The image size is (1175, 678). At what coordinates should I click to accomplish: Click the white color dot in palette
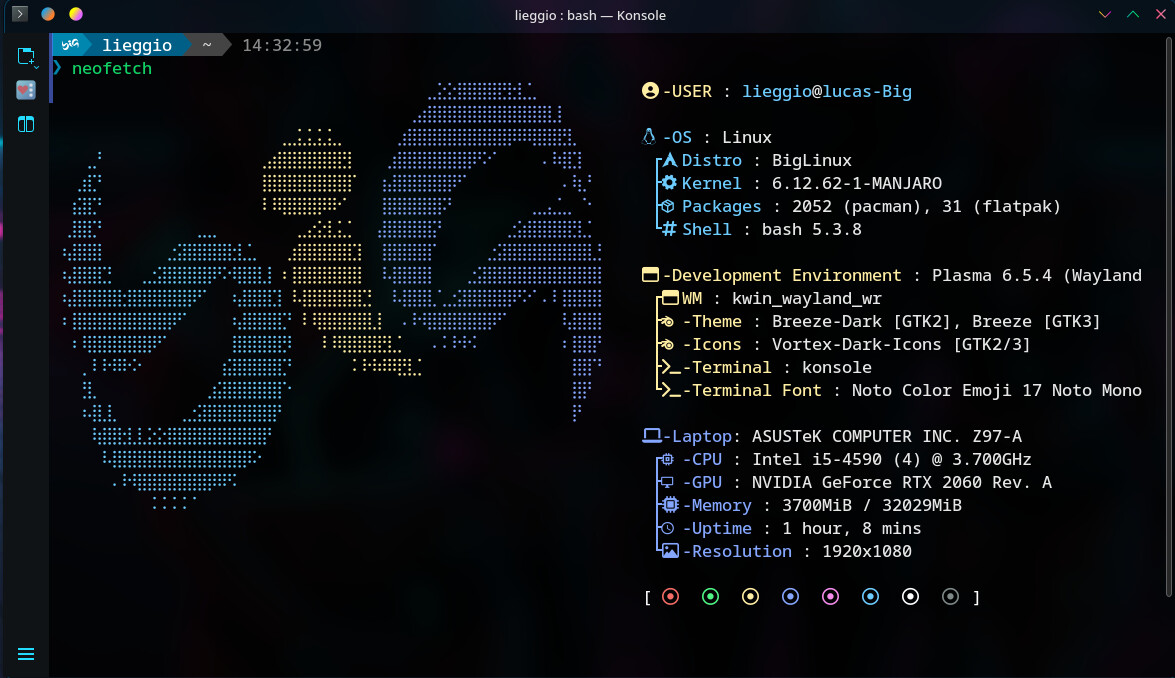[x=910, y=597]
